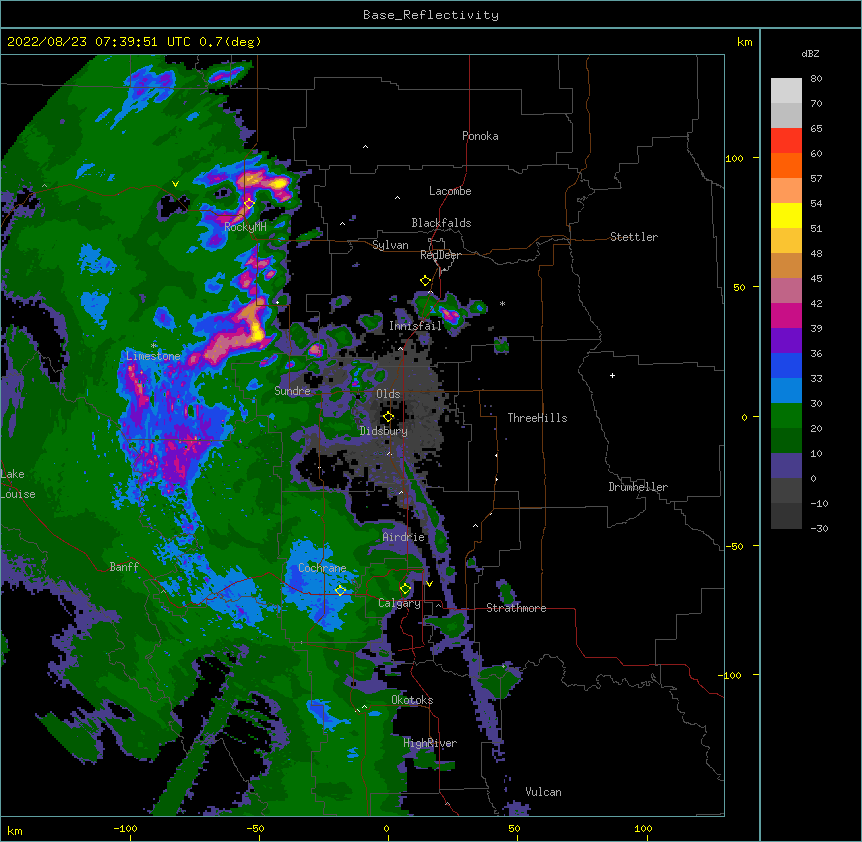
Task: Select the Strathmore label
Action: [516, 608]
